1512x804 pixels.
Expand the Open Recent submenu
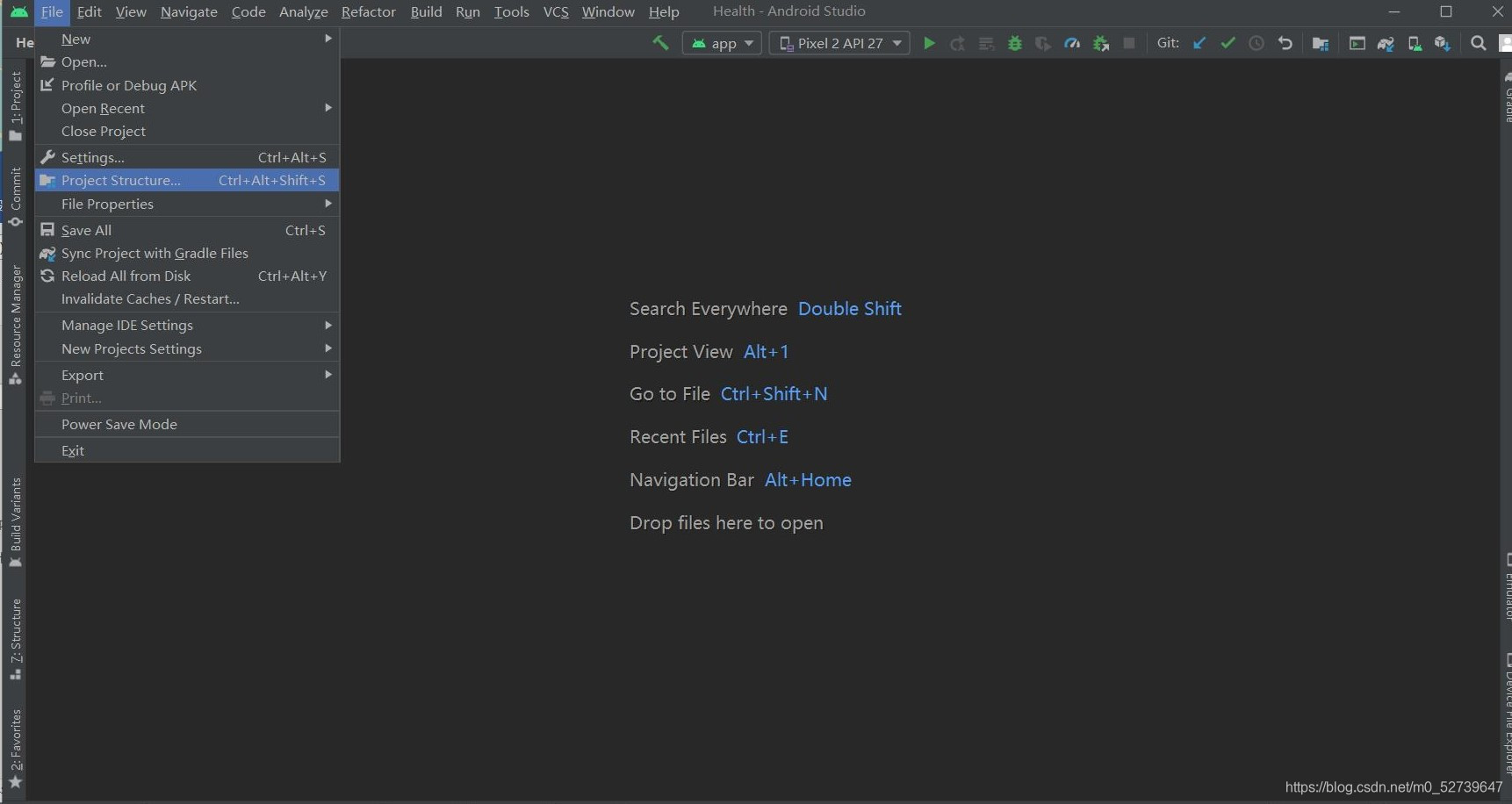click(x=102, y=108)
